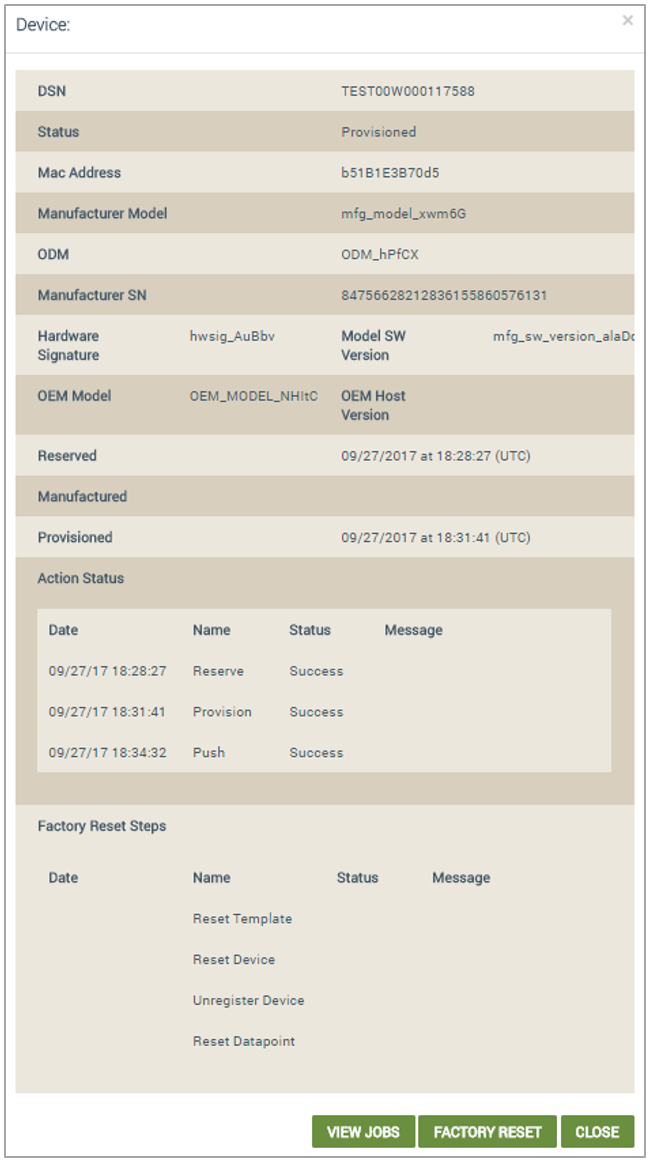Click the Manufacturer SN number
The width and height of the screenshot is (649, 1162).
[x=444, y=295]
